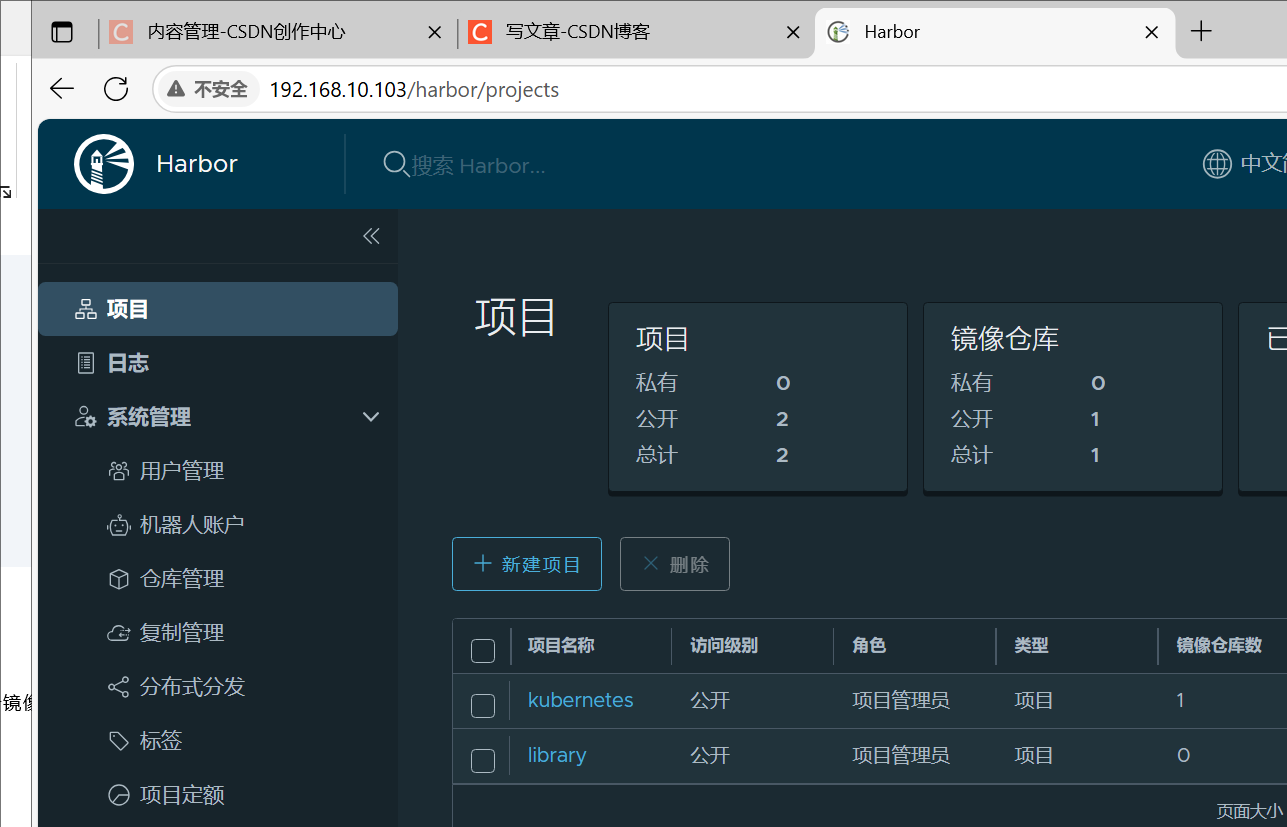Click 总计 in 项目 summary card

657,455
